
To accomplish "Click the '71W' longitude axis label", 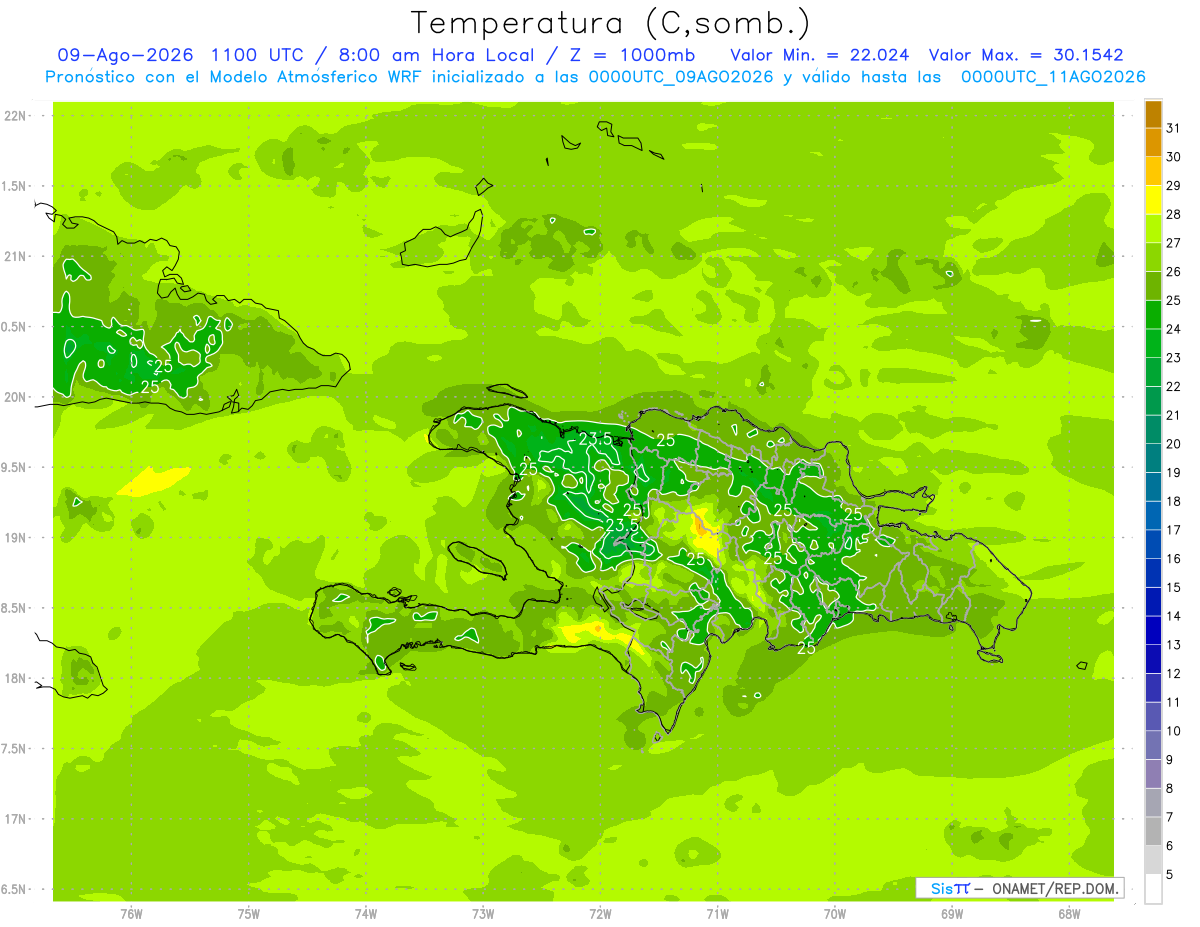I will click(717, 913).
